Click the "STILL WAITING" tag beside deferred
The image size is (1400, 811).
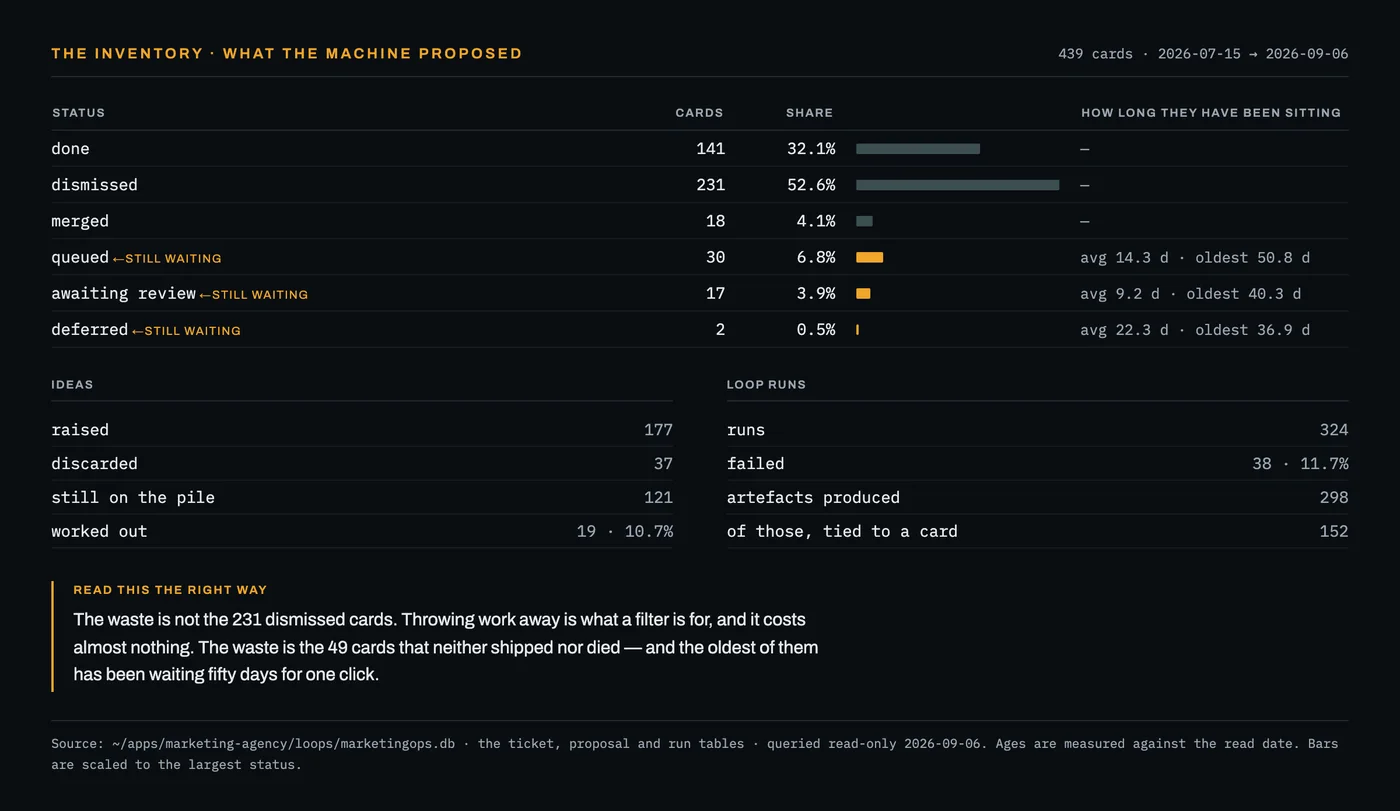[x=186, y=331]
